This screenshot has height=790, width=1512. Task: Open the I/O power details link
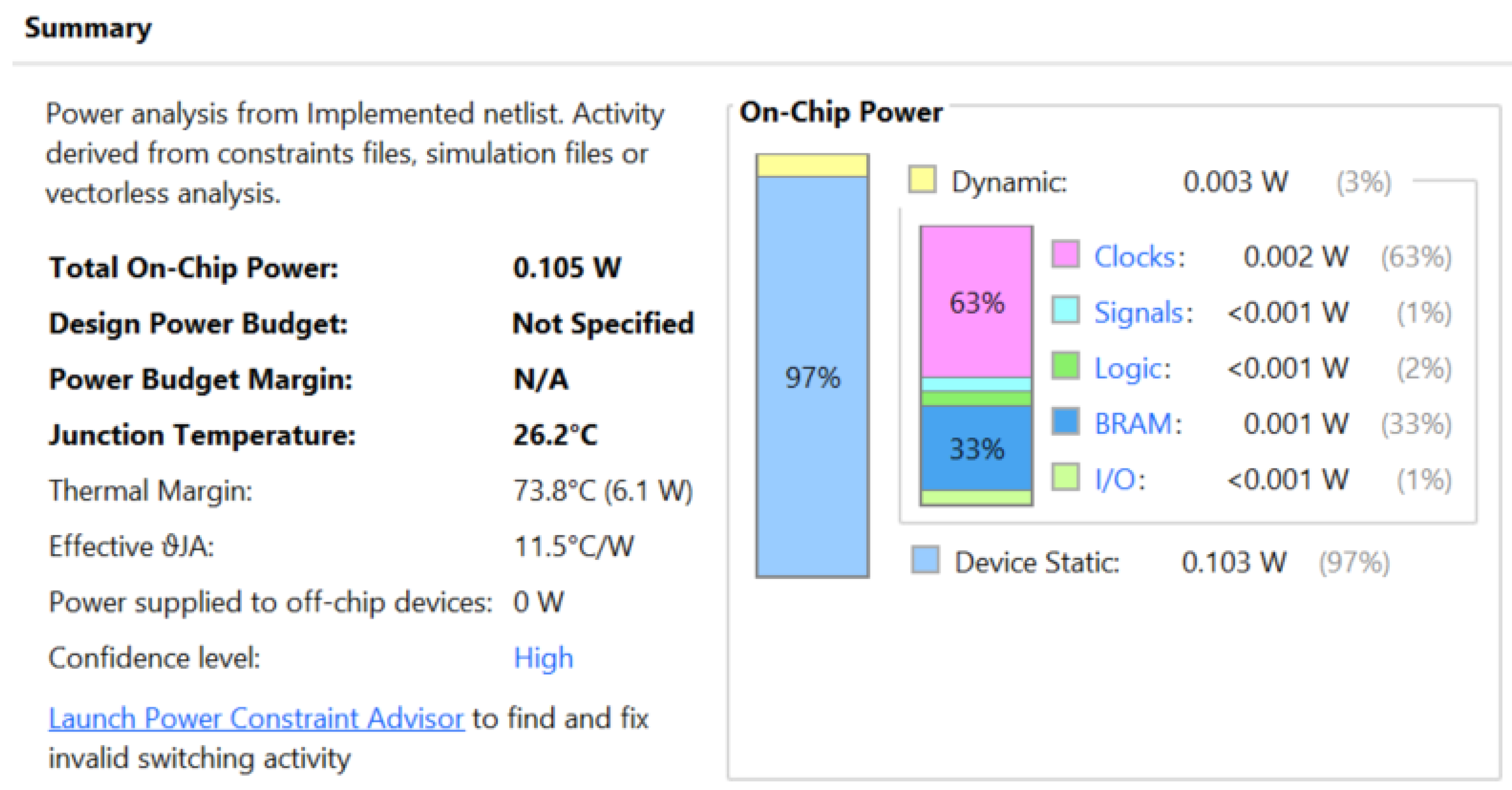(1115, 479)
